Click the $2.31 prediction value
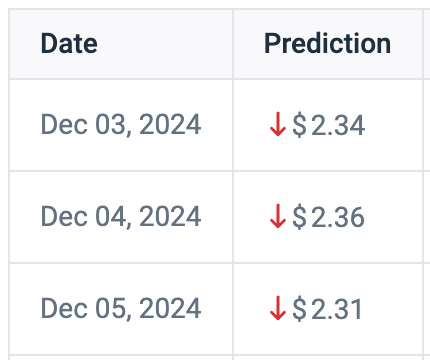Screen dimensions: 430x360 pyautogui.click(x=327, y=309)
